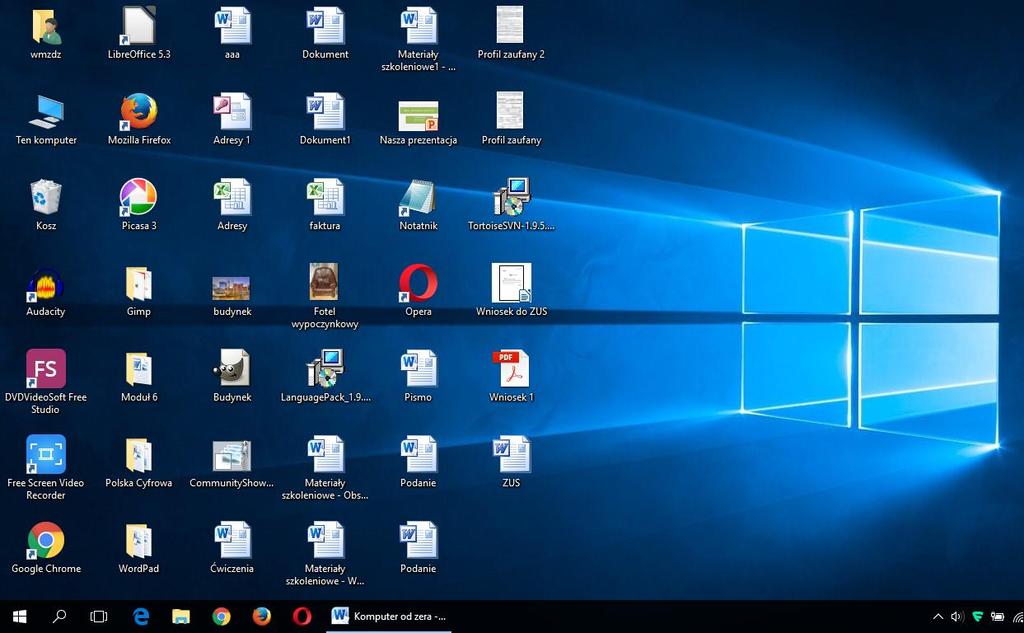
Task: Select the Moduł 6 folder
Action: [x=138, y=369]
